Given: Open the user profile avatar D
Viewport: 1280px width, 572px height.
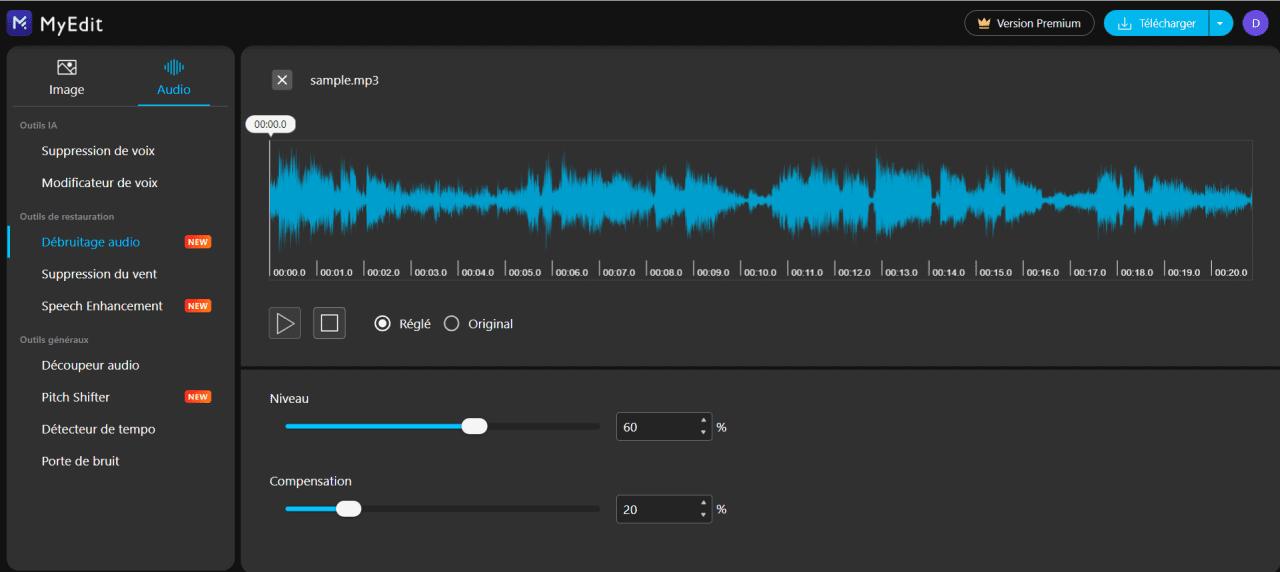Looking at the screenshot, I should tap(1255, 23).
